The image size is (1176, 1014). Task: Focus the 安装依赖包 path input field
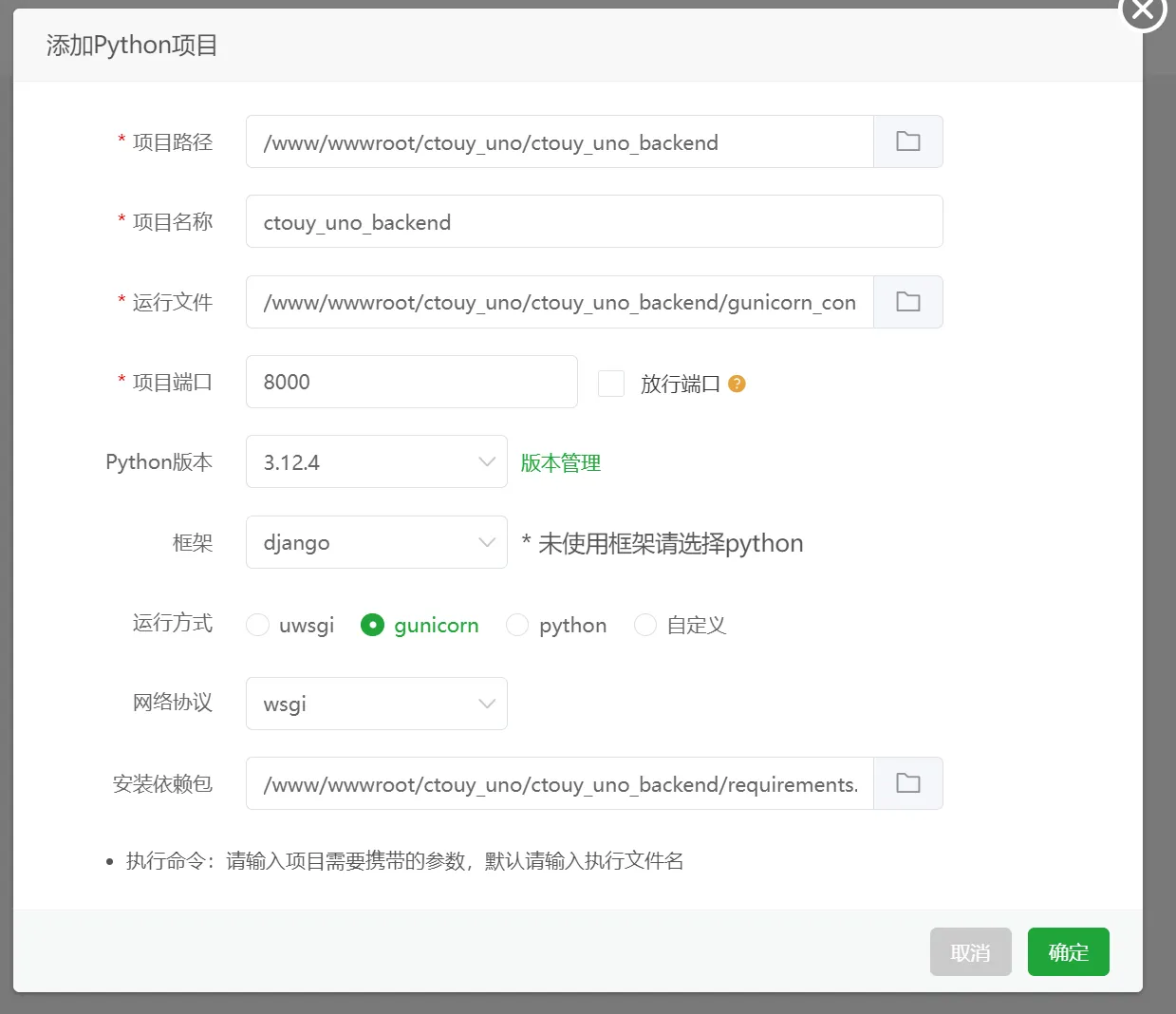tap(560, 783)
